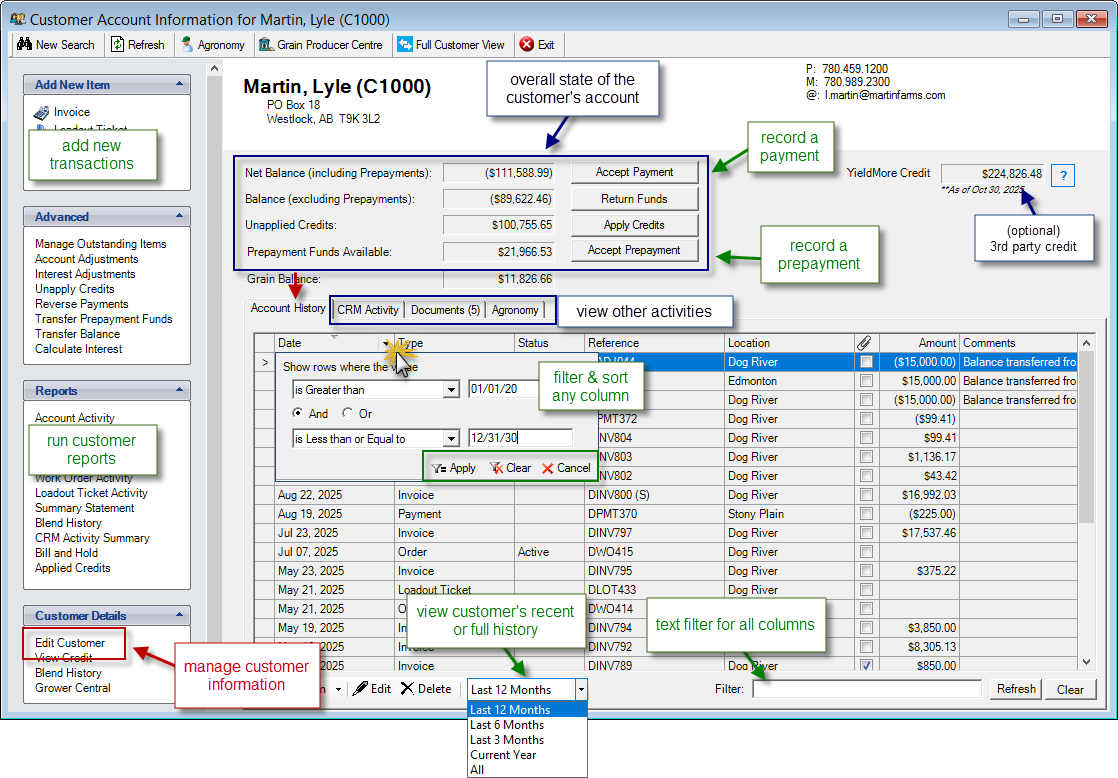Collapse the Reports panel
Image resolution: width=1118 pixels, height=778 pixels.
click(179, 390)
